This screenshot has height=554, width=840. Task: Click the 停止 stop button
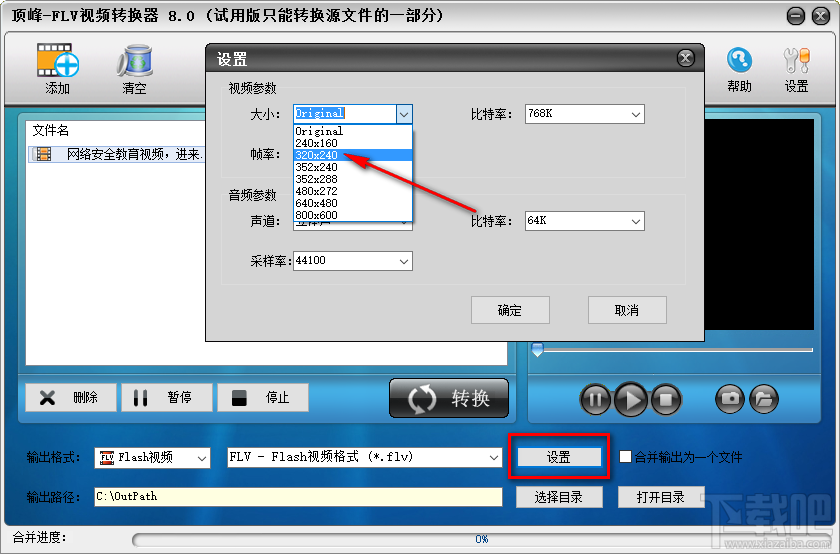(262, 398)
